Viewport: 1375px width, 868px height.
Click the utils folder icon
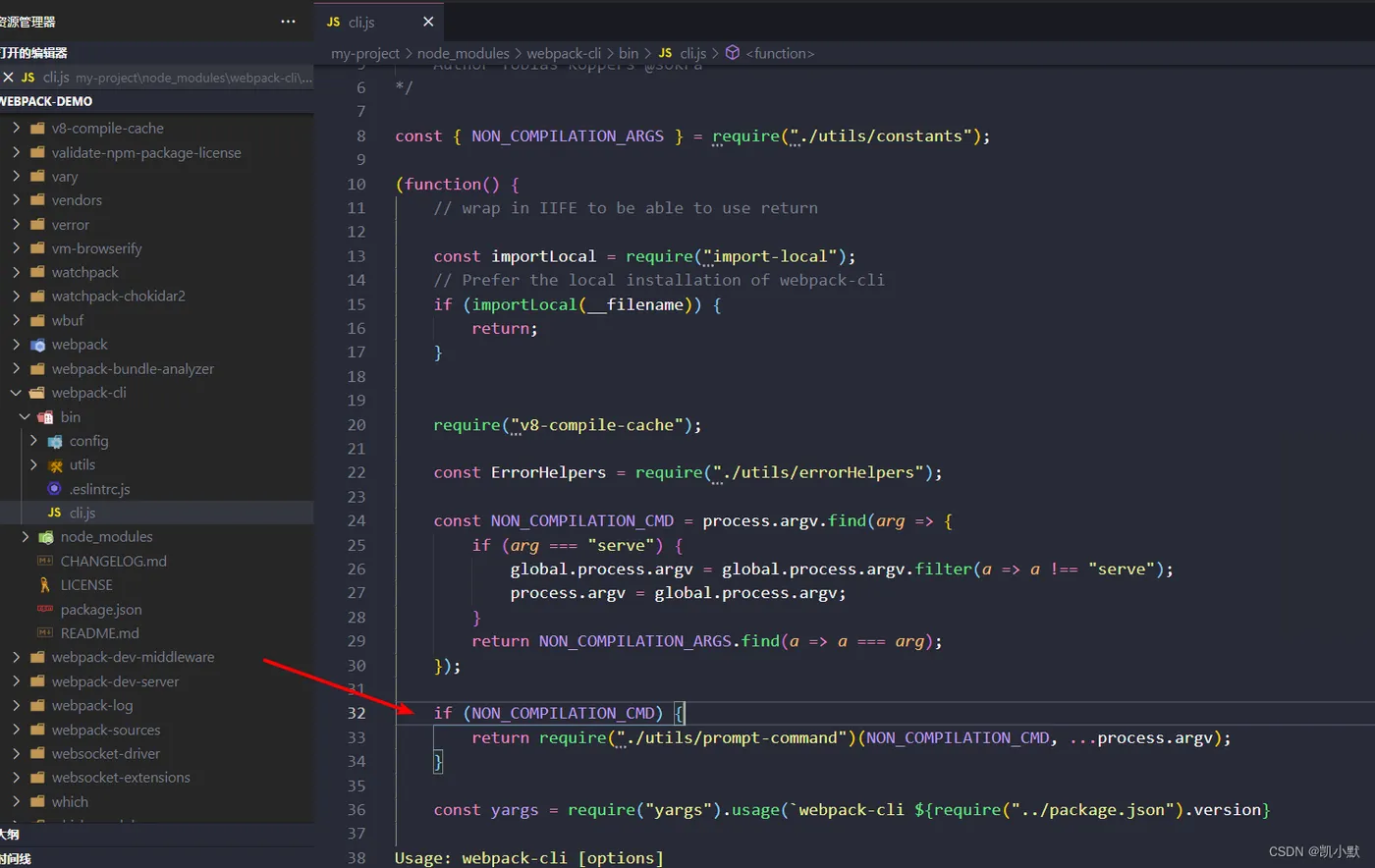pos(55,465)
